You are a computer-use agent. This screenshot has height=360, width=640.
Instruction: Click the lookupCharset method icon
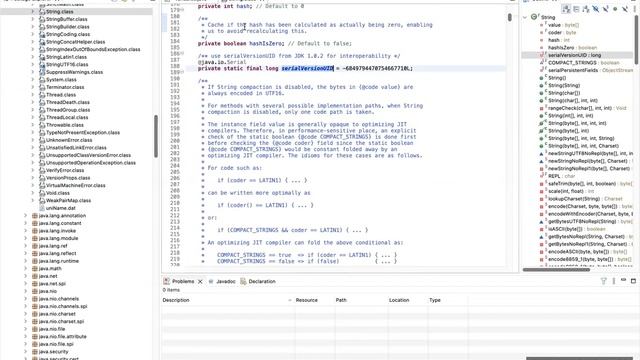(x=542, y=199)
